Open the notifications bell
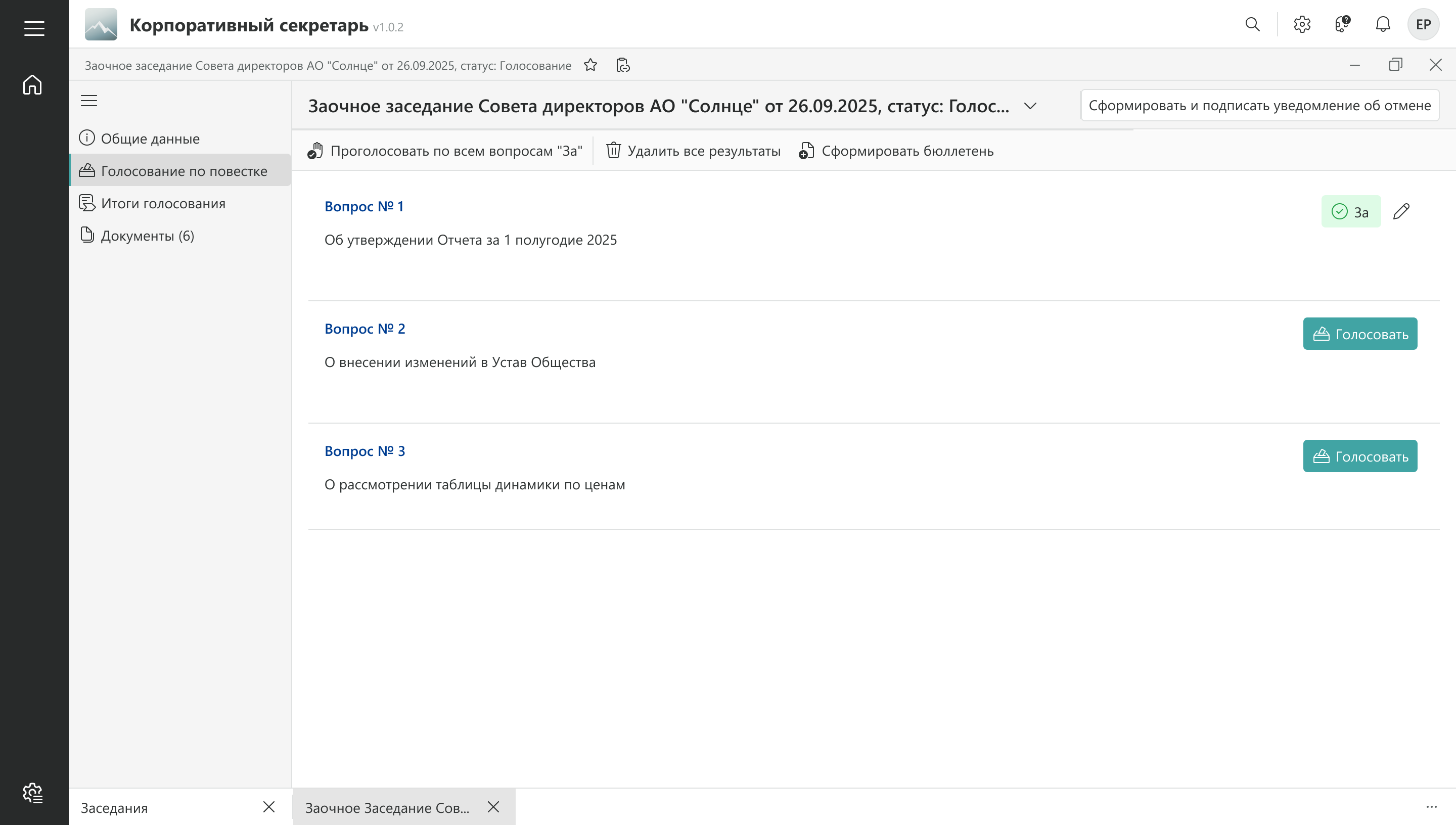 click(1383, 24)
